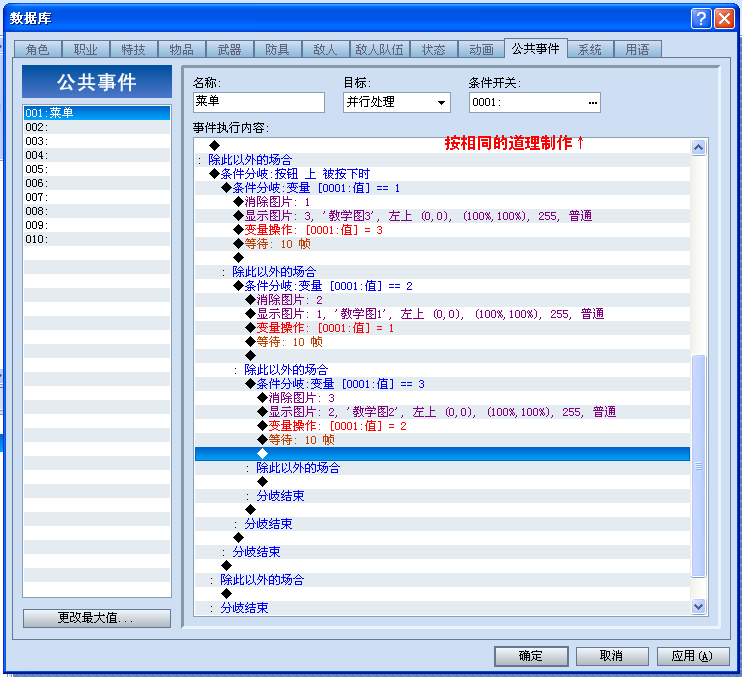Click scrollbar up arrow in event list
Image resolution: width=742 pixels, height=677 pixels.
point(698,148)
